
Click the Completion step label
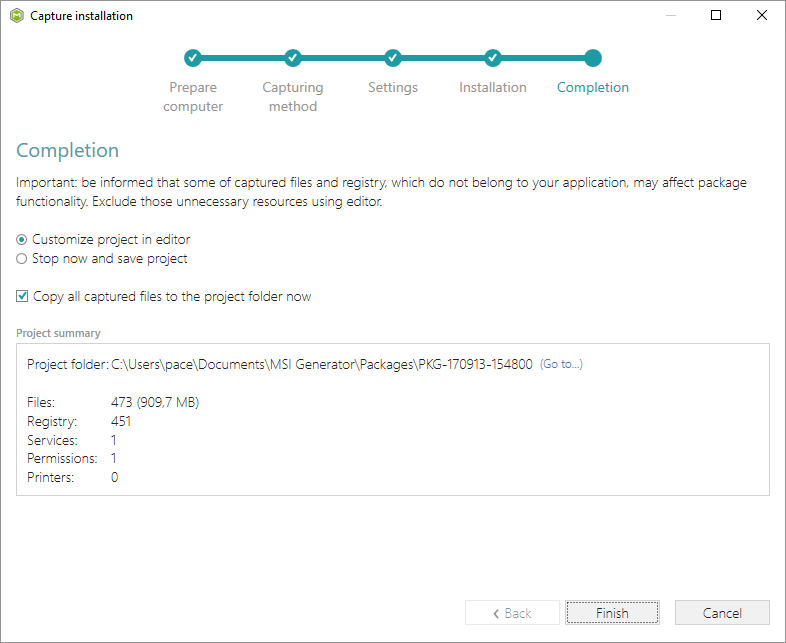593,87
